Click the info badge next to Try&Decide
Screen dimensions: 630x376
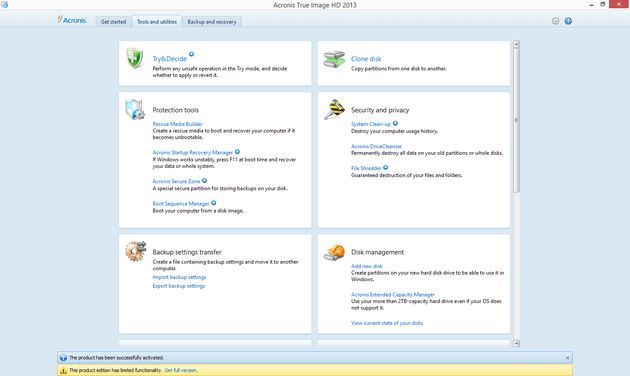[191, 54]
